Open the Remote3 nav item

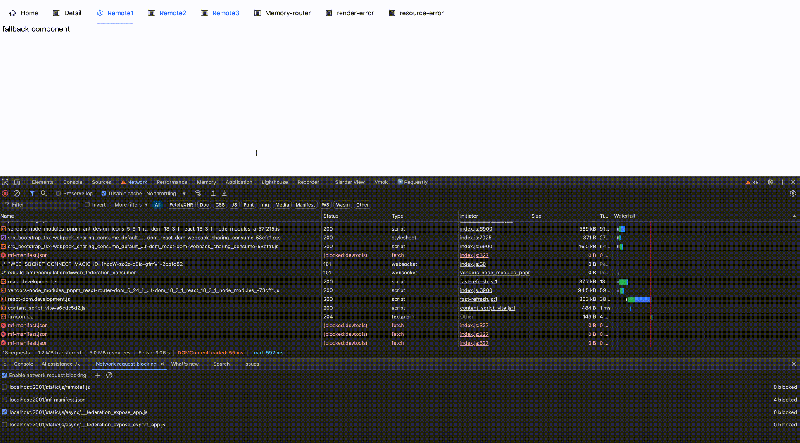220,13
